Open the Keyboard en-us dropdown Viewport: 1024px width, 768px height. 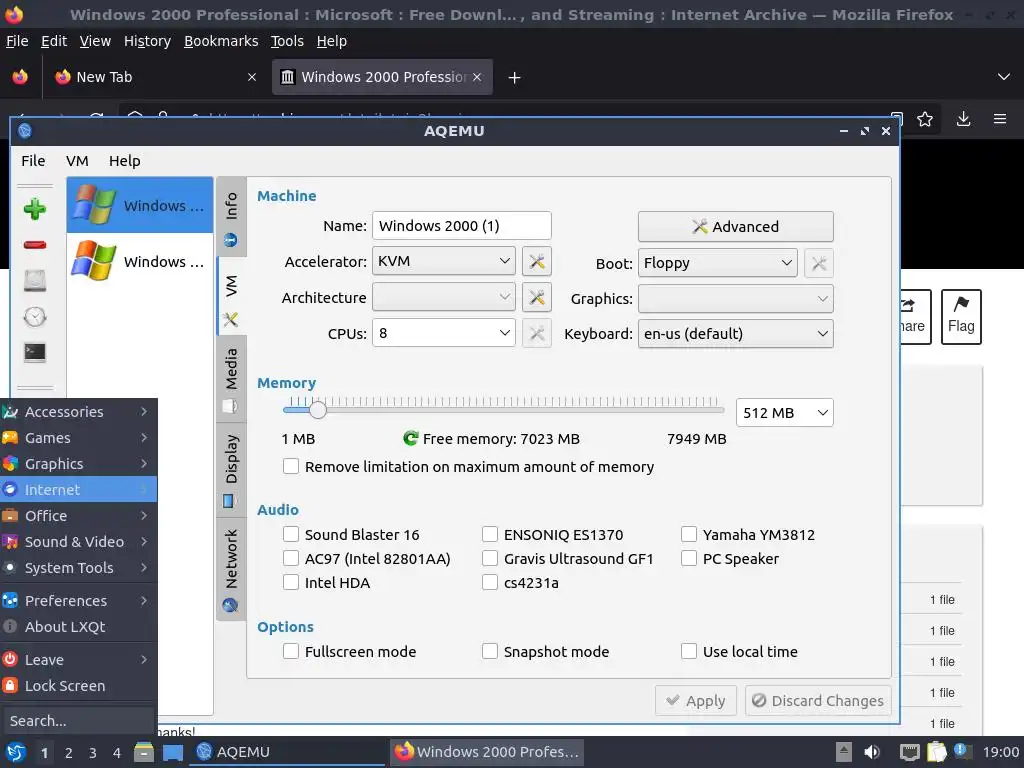point(735,334)
